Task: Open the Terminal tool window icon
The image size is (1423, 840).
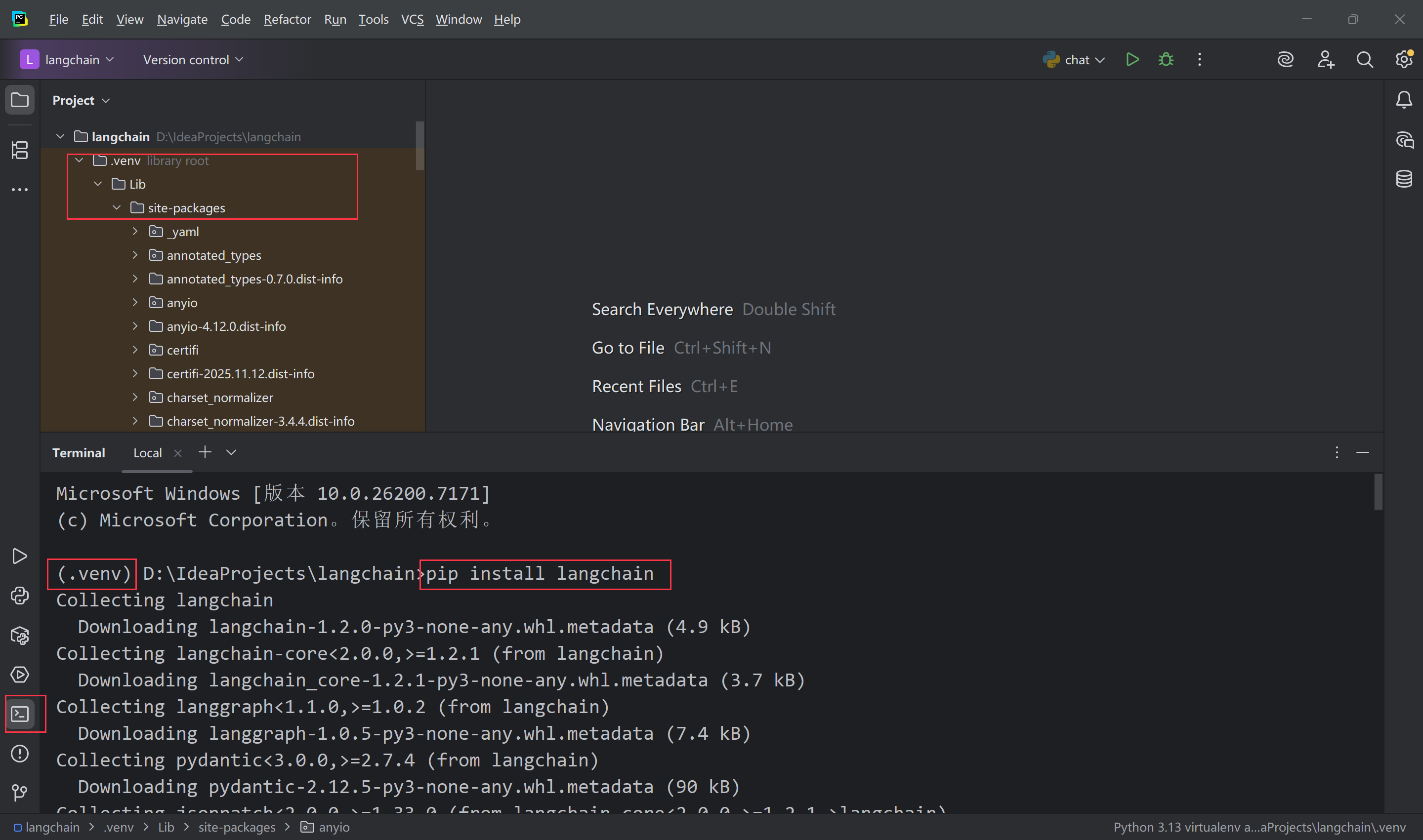Action: pos(20,714)
